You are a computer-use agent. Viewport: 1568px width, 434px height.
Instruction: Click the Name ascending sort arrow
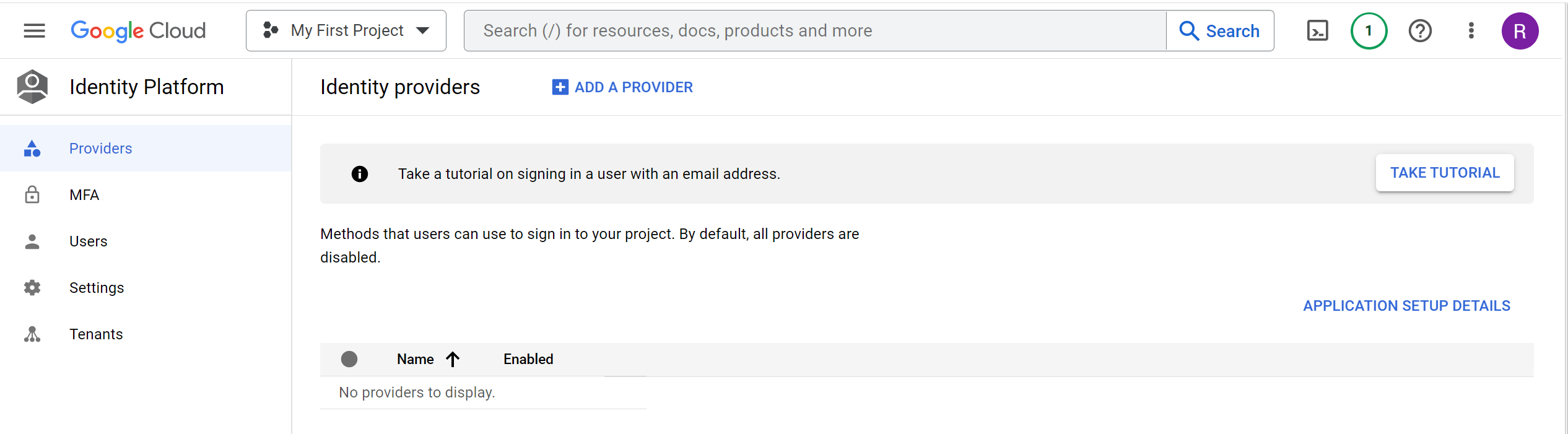453,359
